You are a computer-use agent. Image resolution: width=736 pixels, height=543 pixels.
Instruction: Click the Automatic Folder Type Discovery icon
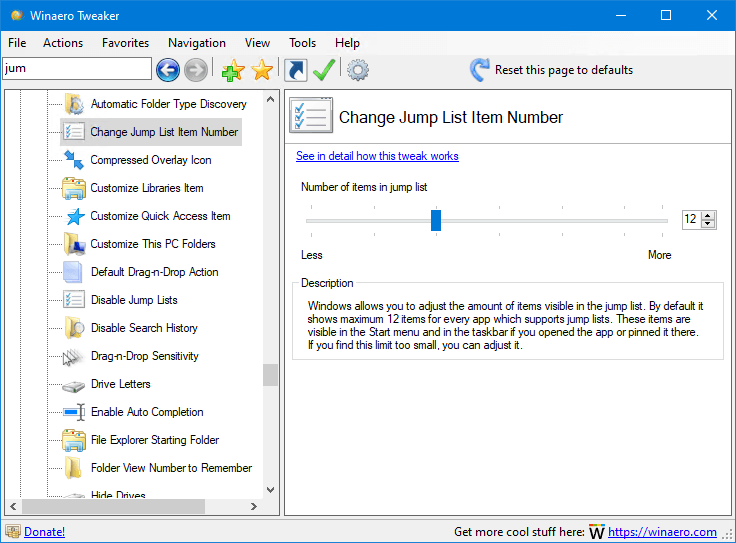[x=74, y=104]
